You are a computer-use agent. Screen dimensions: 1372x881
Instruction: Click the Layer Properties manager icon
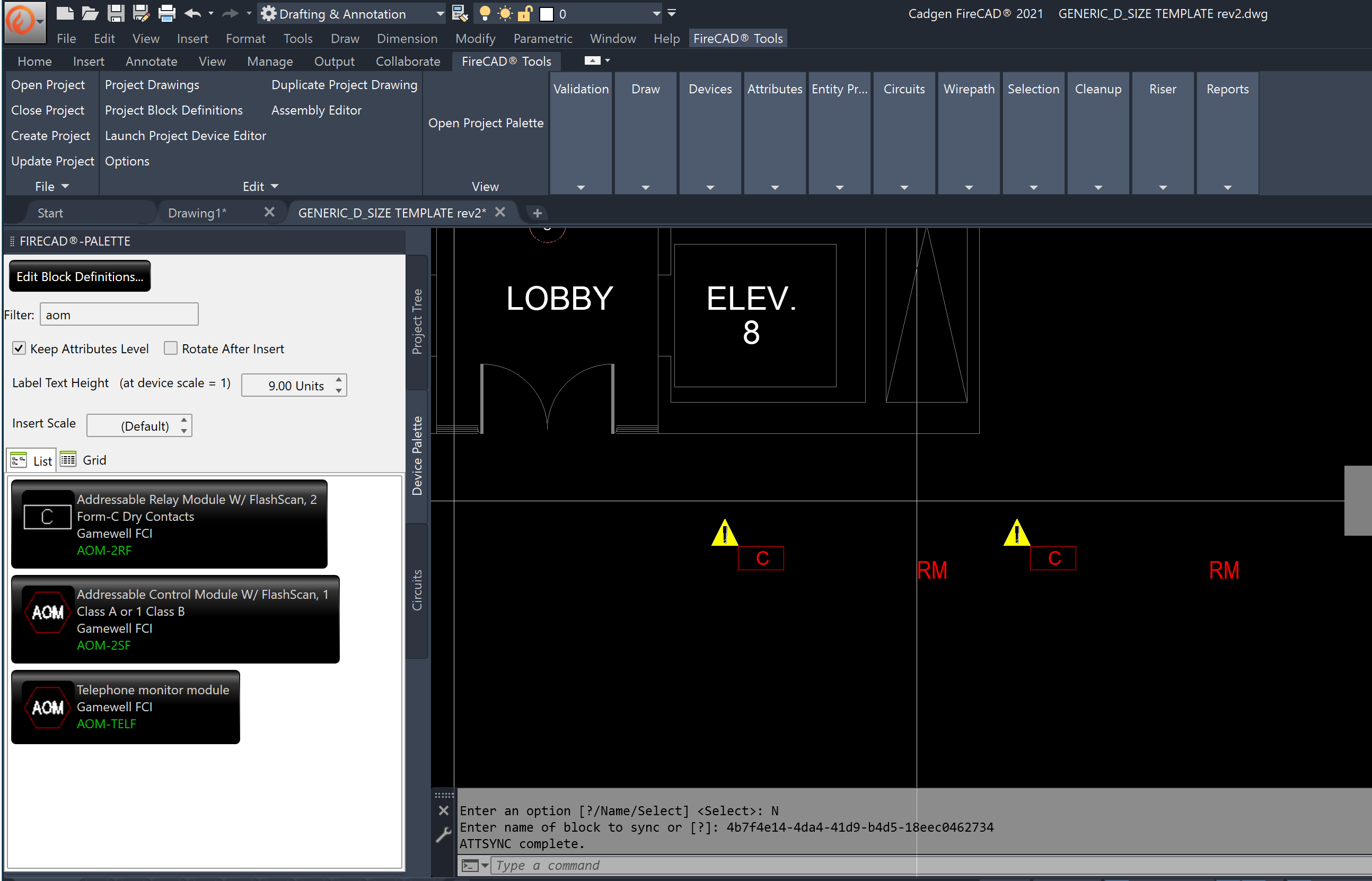click(x=460, y=13)
